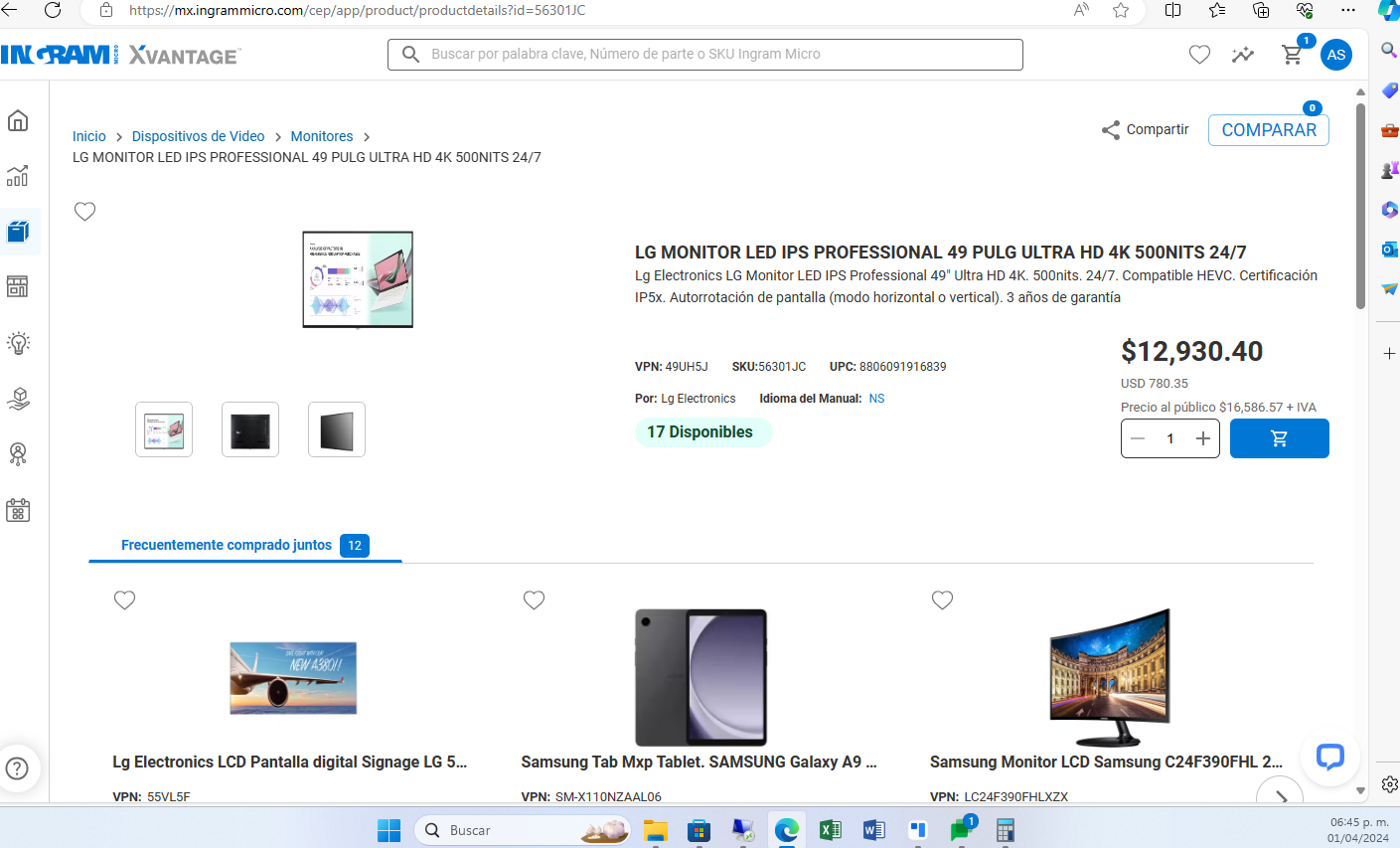Viewport: 1400px width, 848px height.
Task: Open the analytics chart icon in sidebar
Action: (18, 176)
